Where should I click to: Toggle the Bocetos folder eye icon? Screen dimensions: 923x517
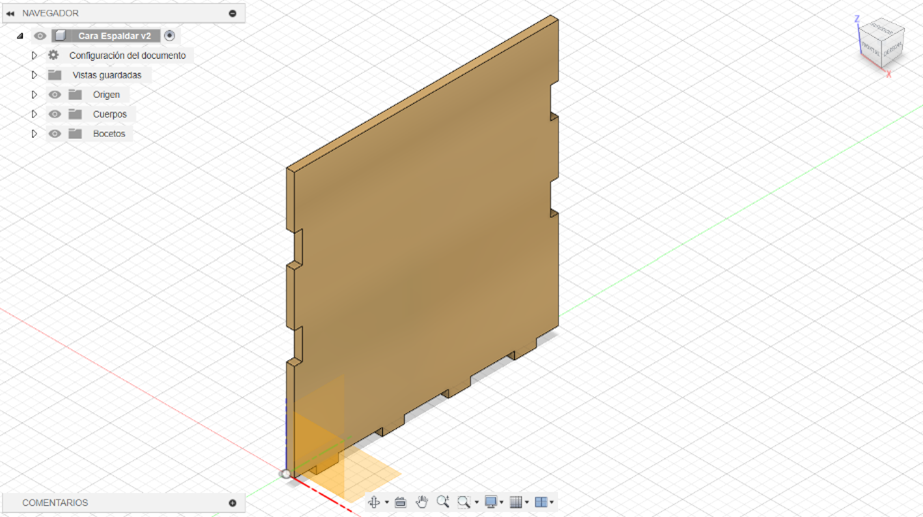(x=55, y=134)
